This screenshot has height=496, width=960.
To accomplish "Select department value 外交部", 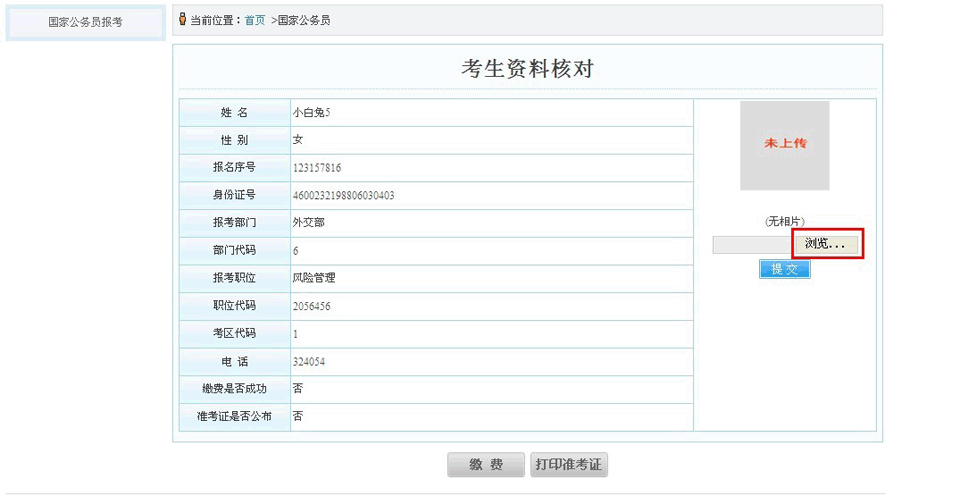I will 309,223.
